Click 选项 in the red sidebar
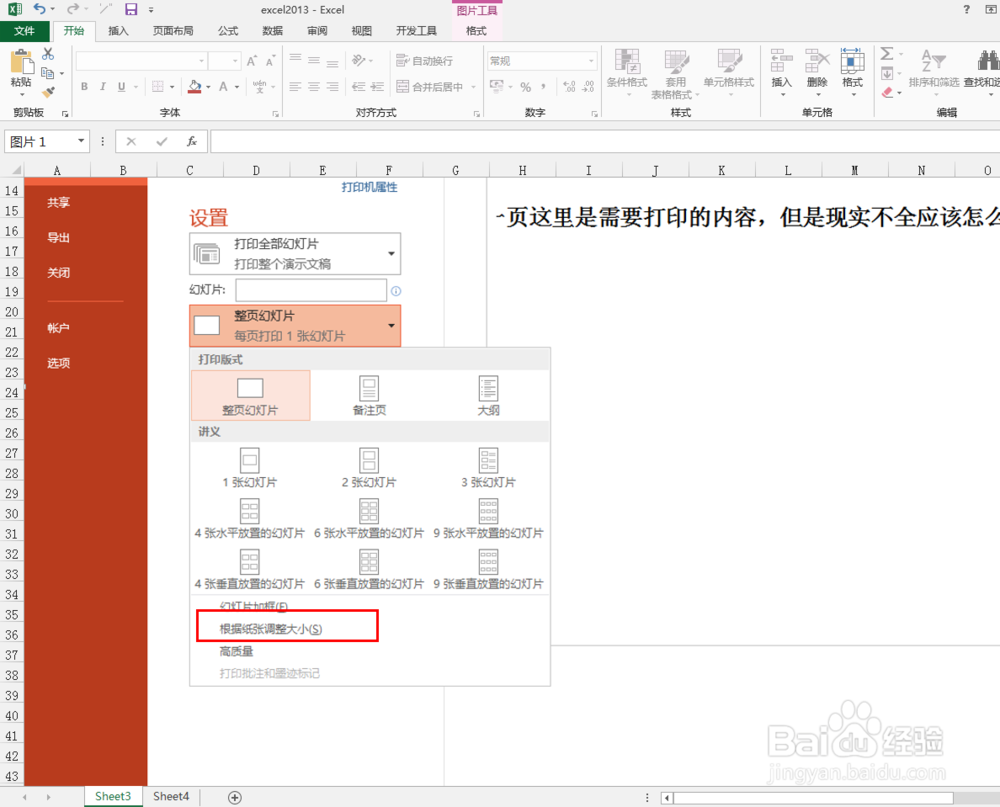This screenshot has width=1000, height=807. click(58, 363)
